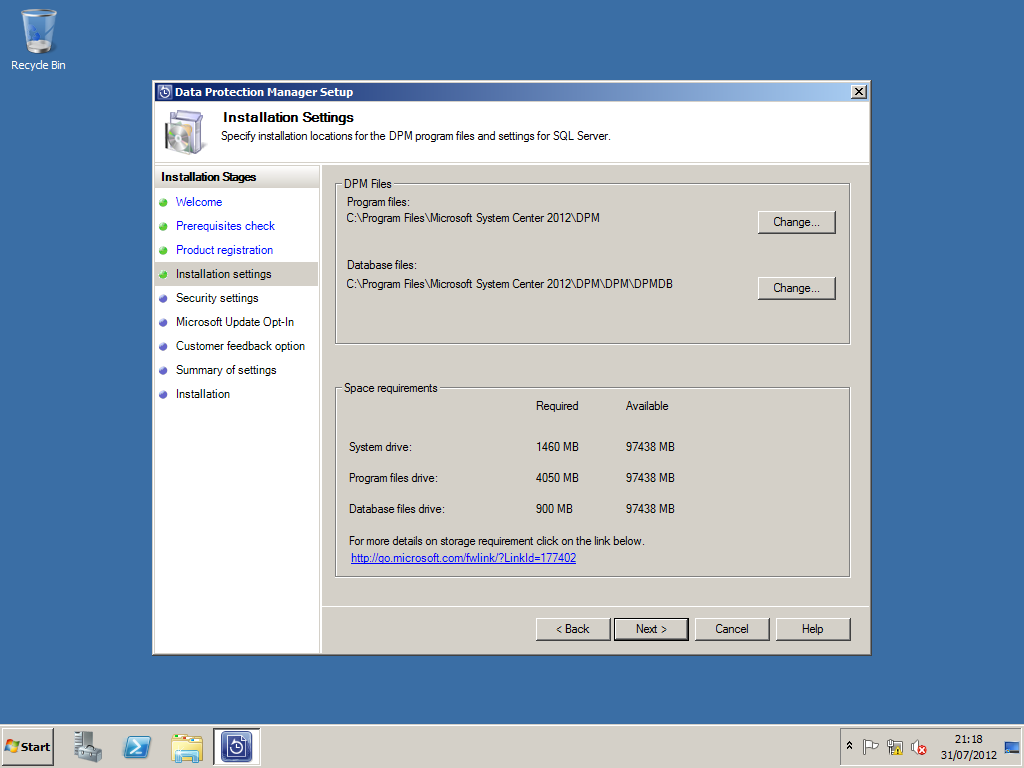Click the database path ending in DPMDB
The width and height of the screenshot is (1024, 768).
[509, 284]
